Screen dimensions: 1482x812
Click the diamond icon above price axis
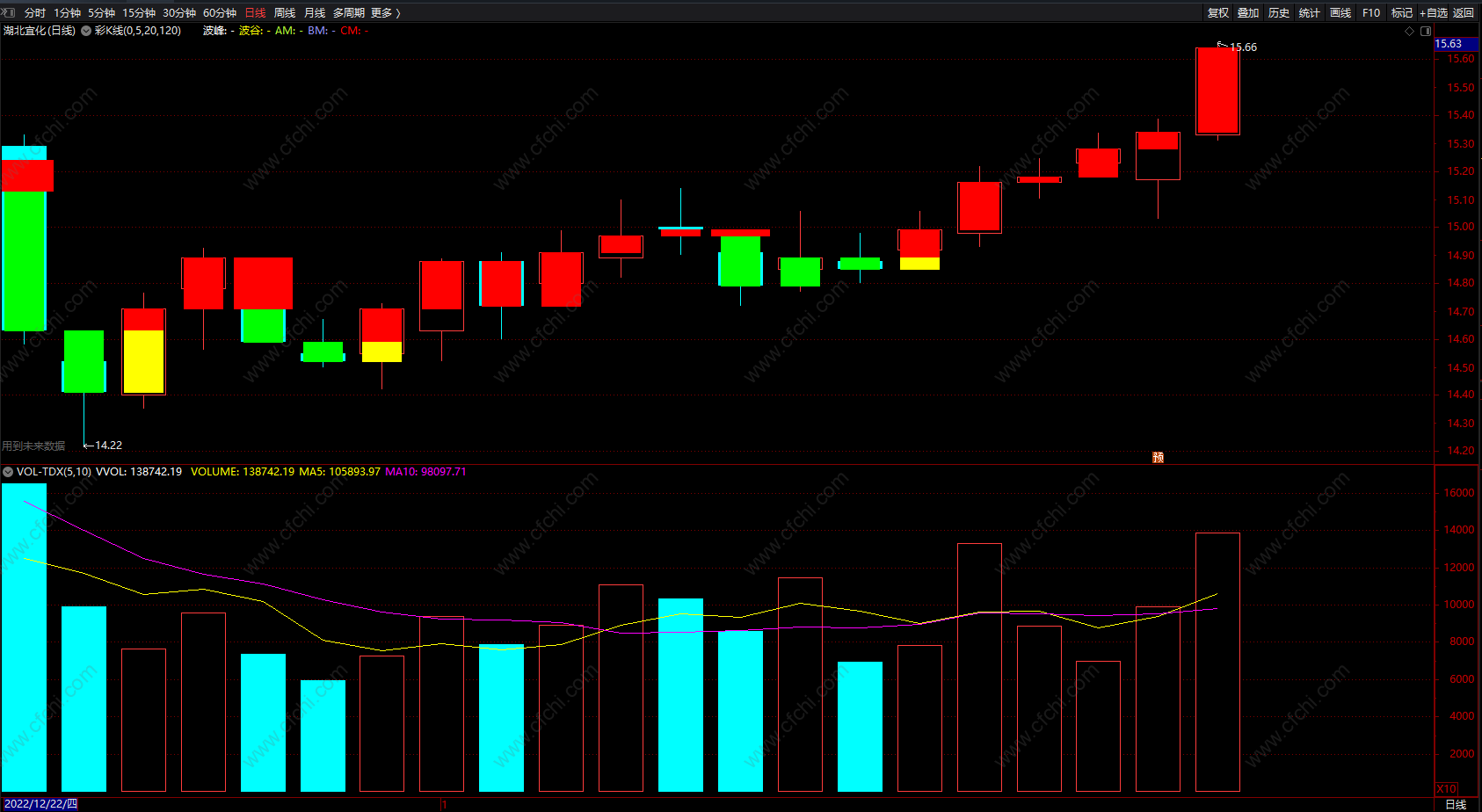coord(1410,31)
